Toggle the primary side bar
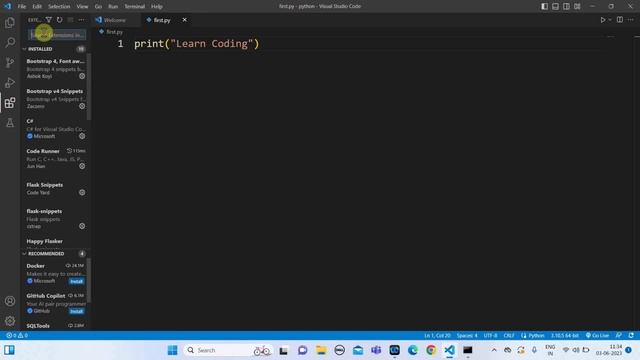The height and width of the screenshot is (360, 640). (x=544, y=6)
